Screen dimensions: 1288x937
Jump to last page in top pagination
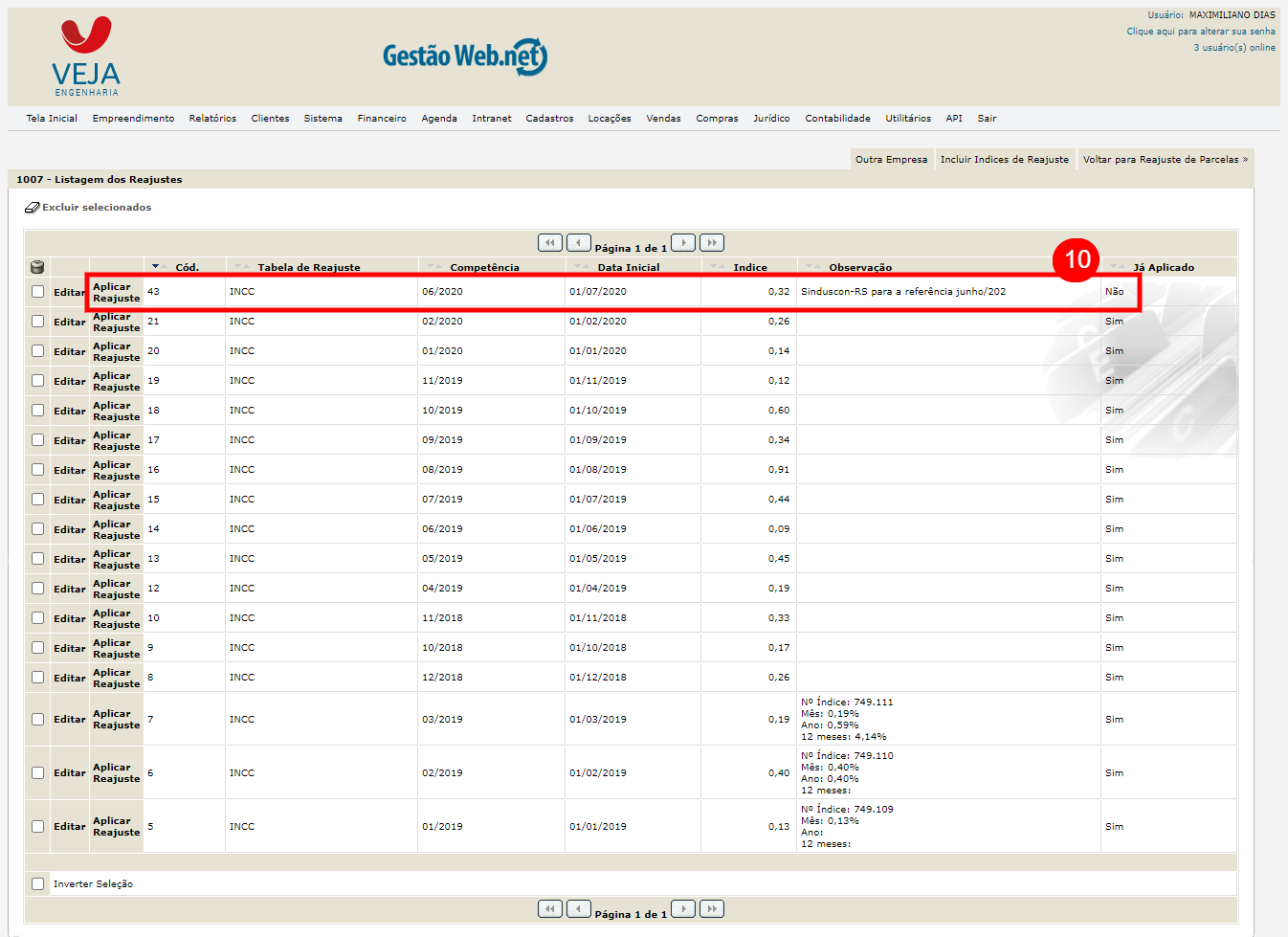click(712, 243)
